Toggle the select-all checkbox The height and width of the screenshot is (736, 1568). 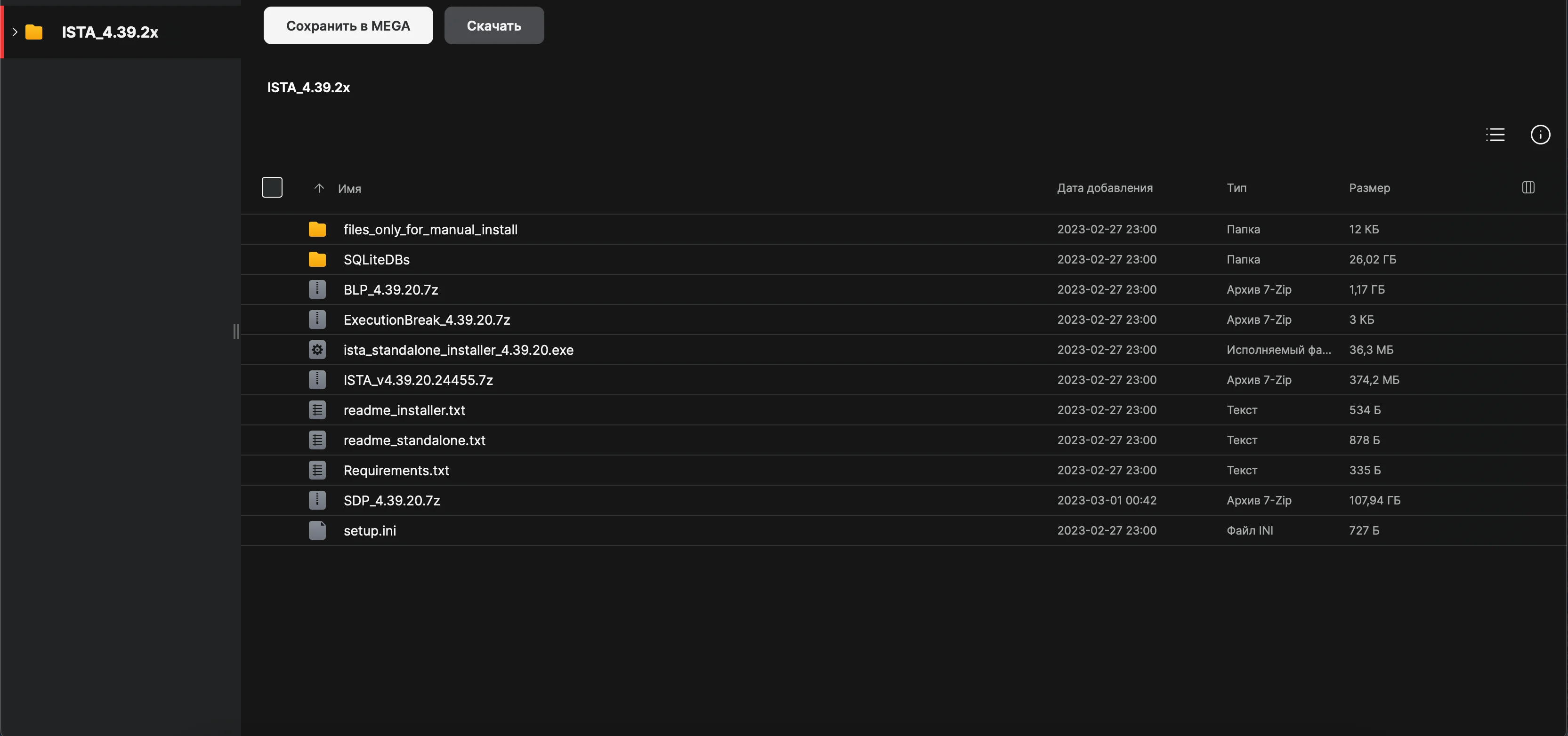pos(272,187)
